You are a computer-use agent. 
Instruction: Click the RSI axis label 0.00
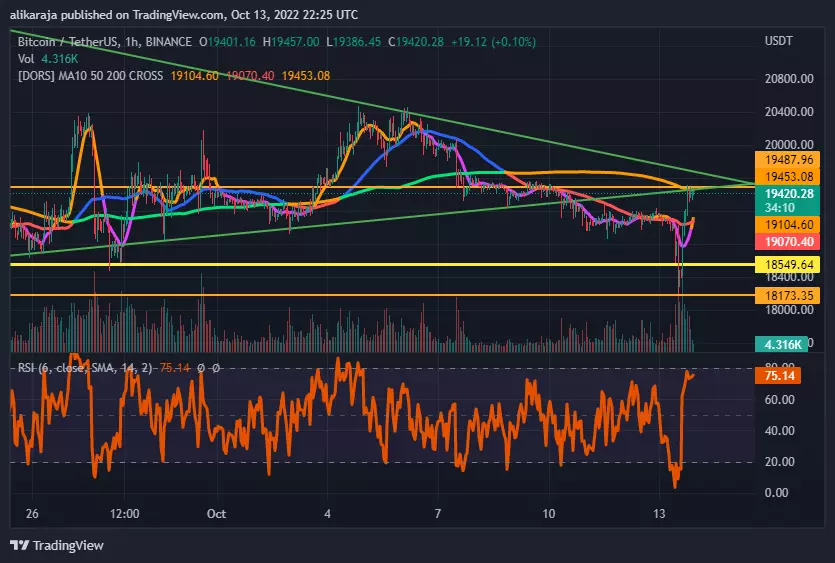coord(776,493)
